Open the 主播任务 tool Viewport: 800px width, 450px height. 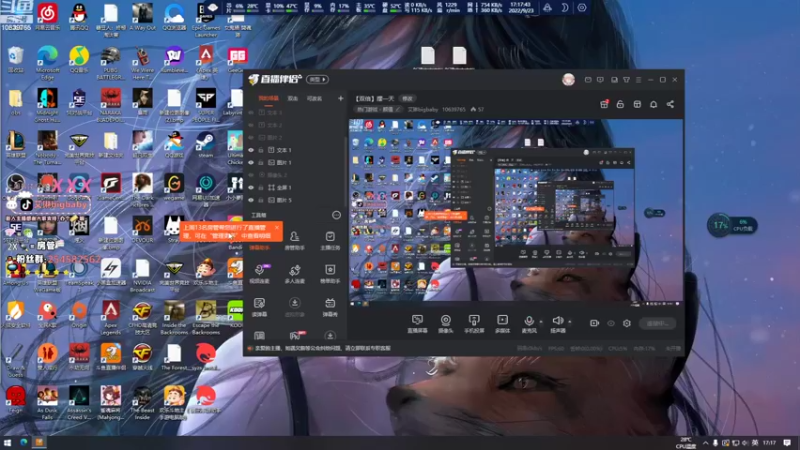[x=330, y=240]
